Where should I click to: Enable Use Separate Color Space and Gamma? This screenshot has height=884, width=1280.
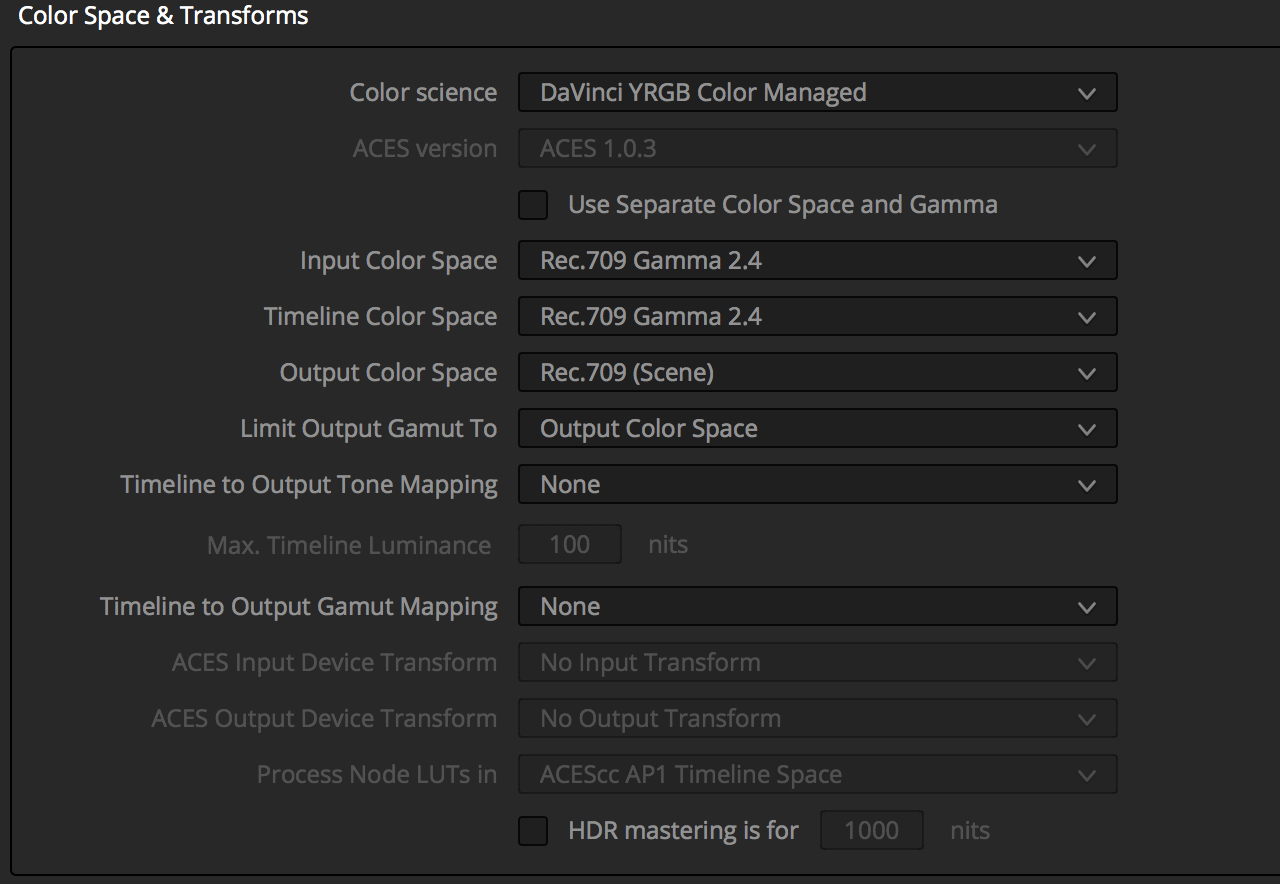click(x=533, y=205)
